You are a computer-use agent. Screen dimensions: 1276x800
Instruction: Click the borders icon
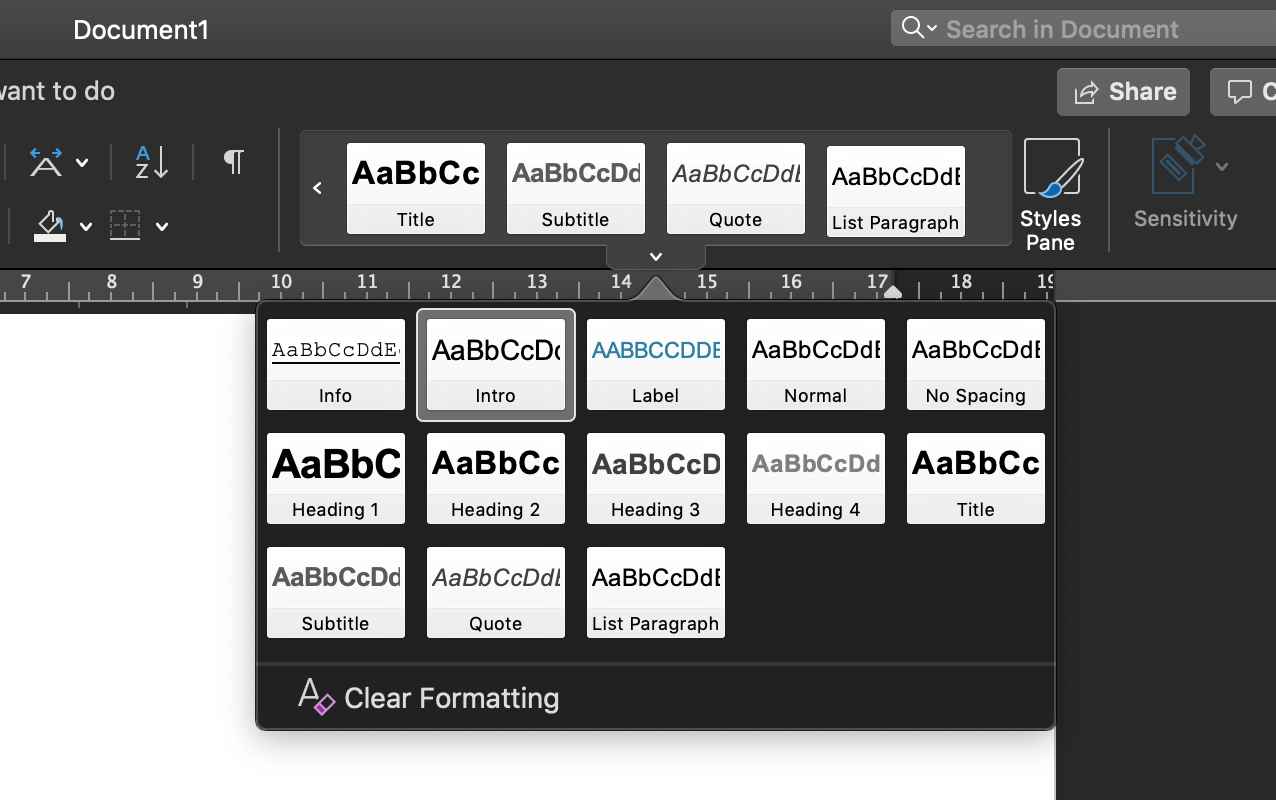(x=125, y=225)
